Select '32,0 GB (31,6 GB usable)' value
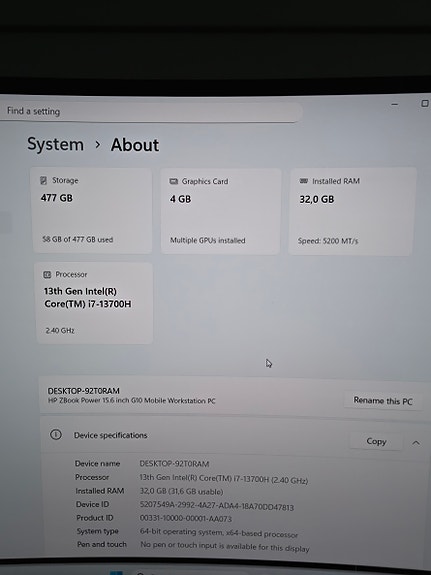 (x=181, y=491)
